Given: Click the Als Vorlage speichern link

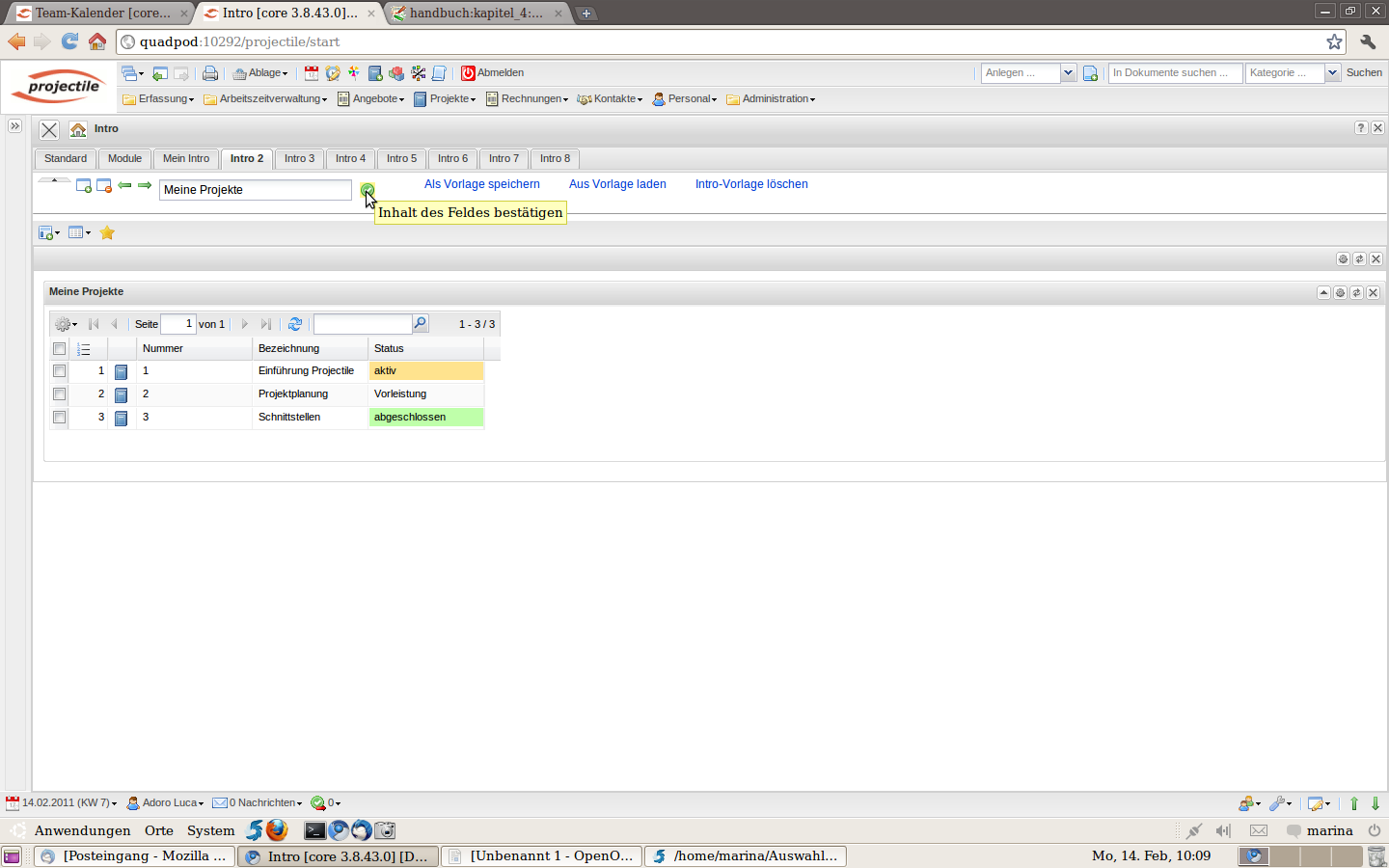Looking at the screenshot, I should (x=482, y=184).
